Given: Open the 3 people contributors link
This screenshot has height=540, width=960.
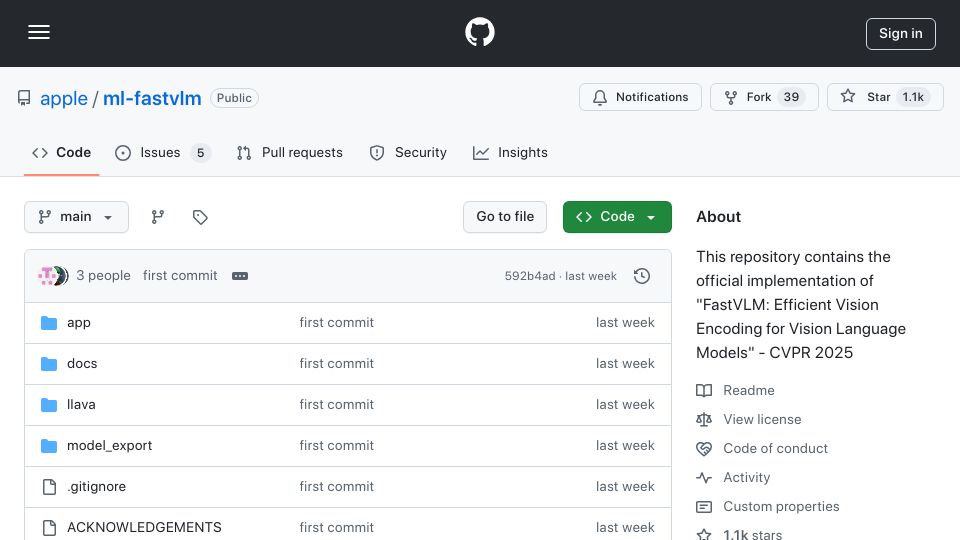Looking at the screenshot, I should click(x=103, y=276).
